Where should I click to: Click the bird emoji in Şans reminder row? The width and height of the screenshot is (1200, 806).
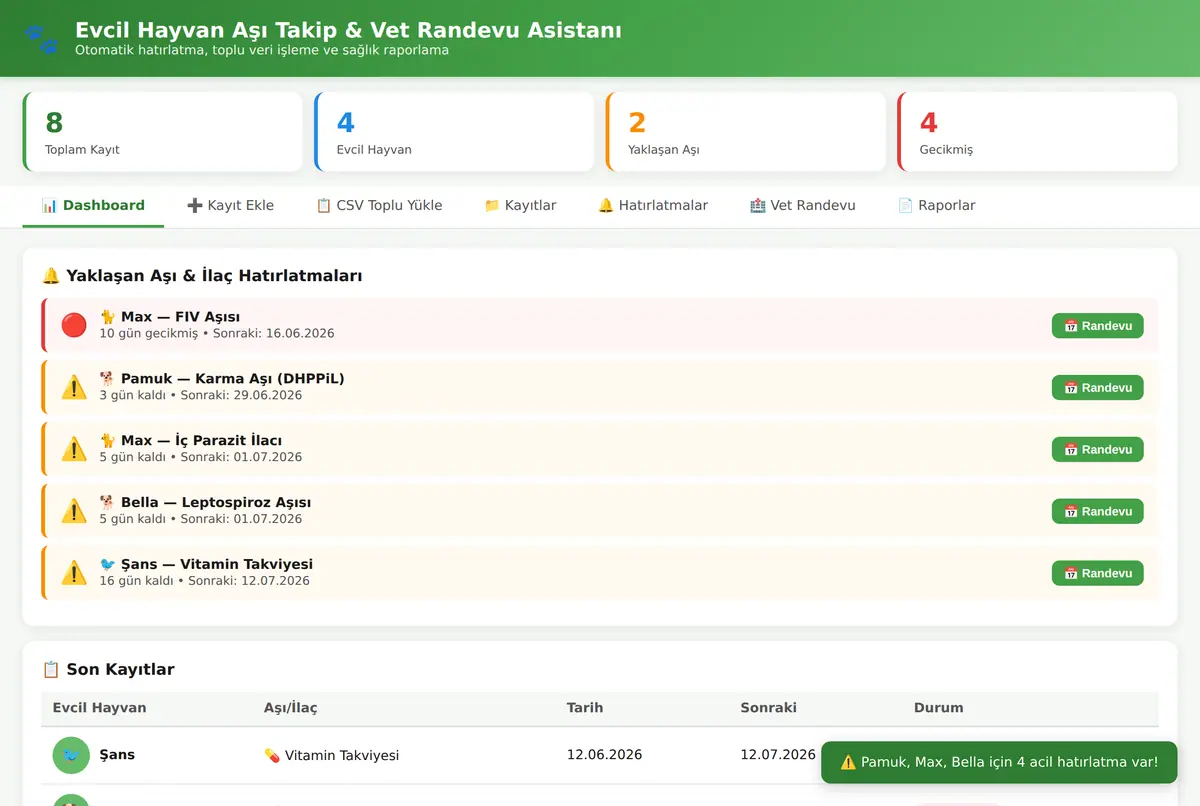108,565
